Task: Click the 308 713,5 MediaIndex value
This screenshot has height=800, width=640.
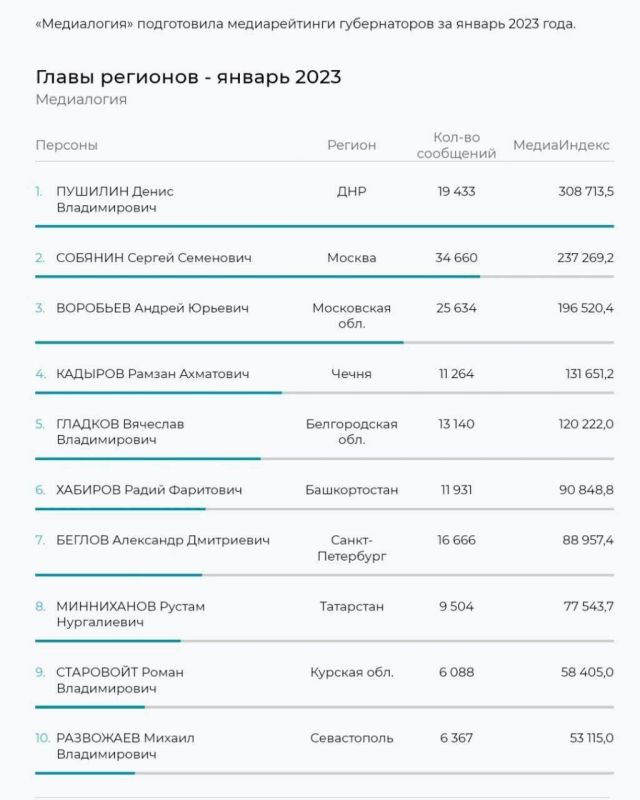Action: pyautogui.click(x=586, y=191)
